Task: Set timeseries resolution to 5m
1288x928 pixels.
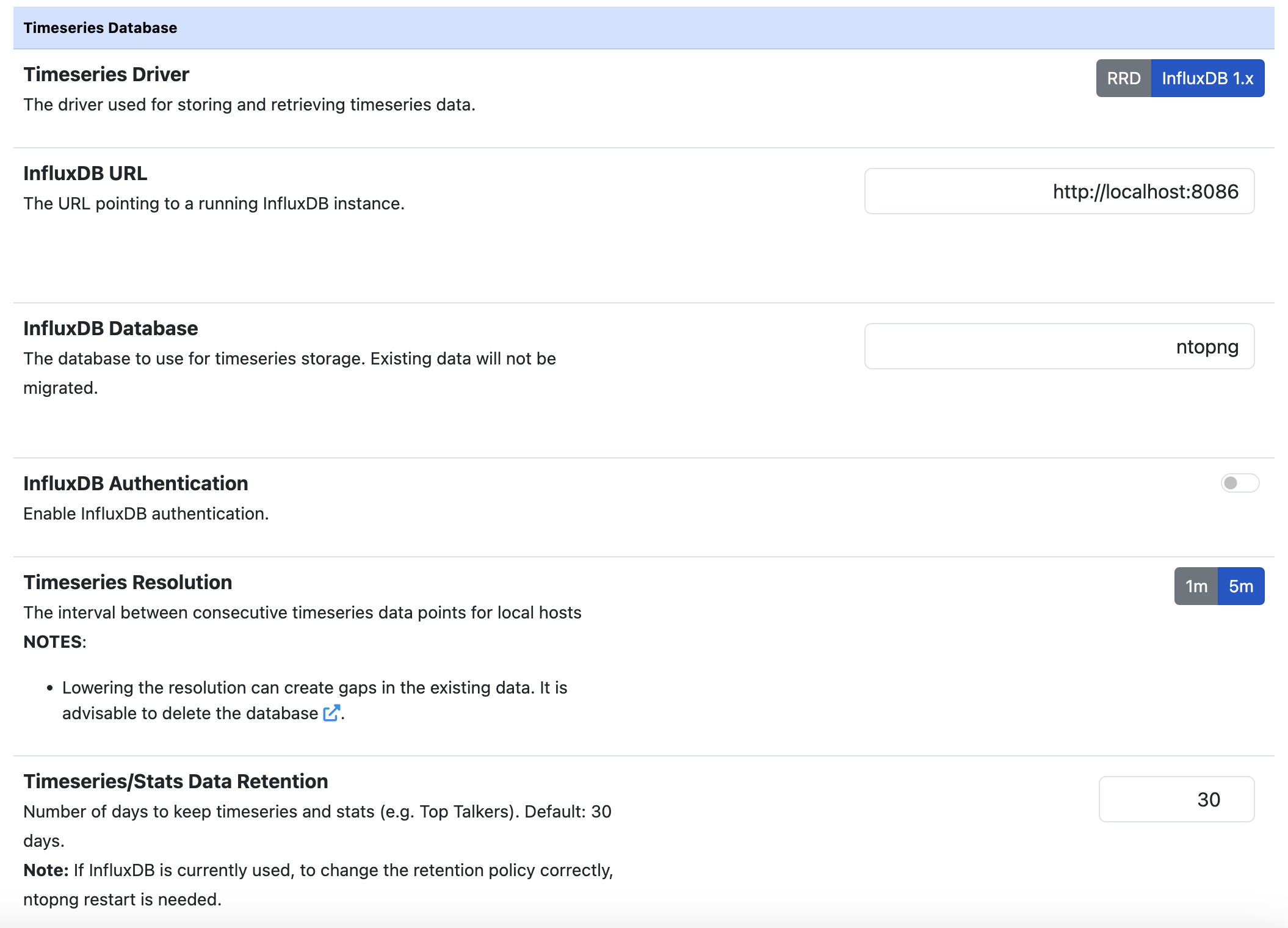Action: tap(1241, 586)
